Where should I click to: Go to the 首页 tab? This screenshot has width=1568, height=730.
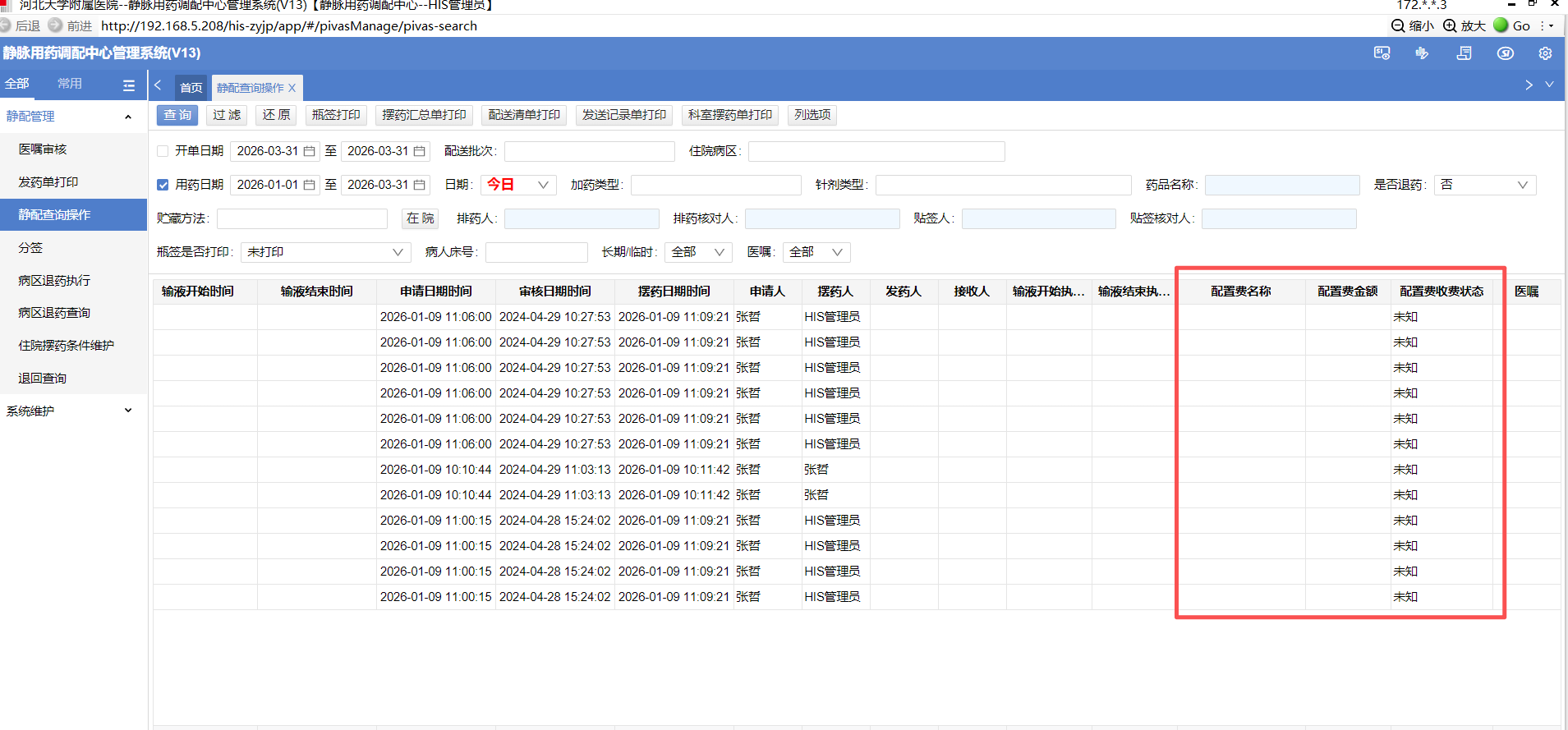(x=191, y=88)
